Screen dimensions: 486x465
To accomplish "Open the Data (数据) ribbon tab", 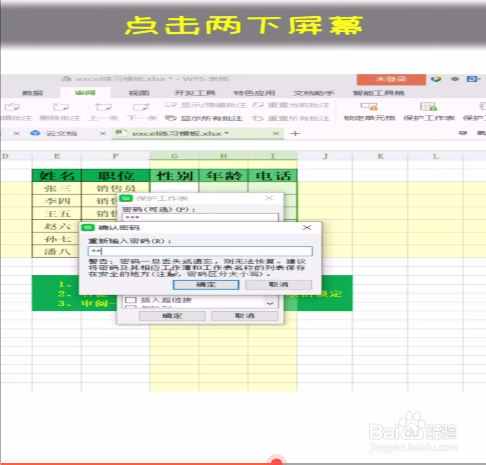I will pyautogui.click(x=33, y=93).
